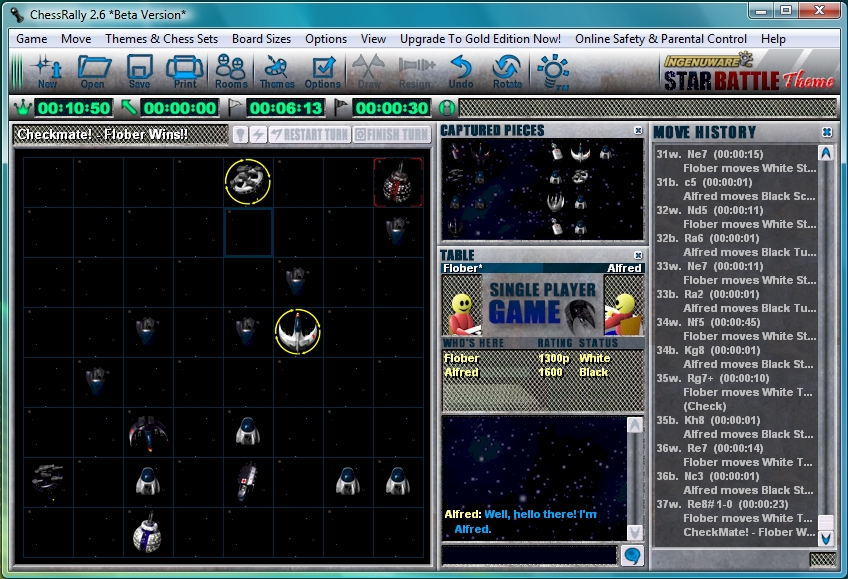Rotate the board with the Rotate icon
Screen dimensions: 848x579
(x=507, y=71)
